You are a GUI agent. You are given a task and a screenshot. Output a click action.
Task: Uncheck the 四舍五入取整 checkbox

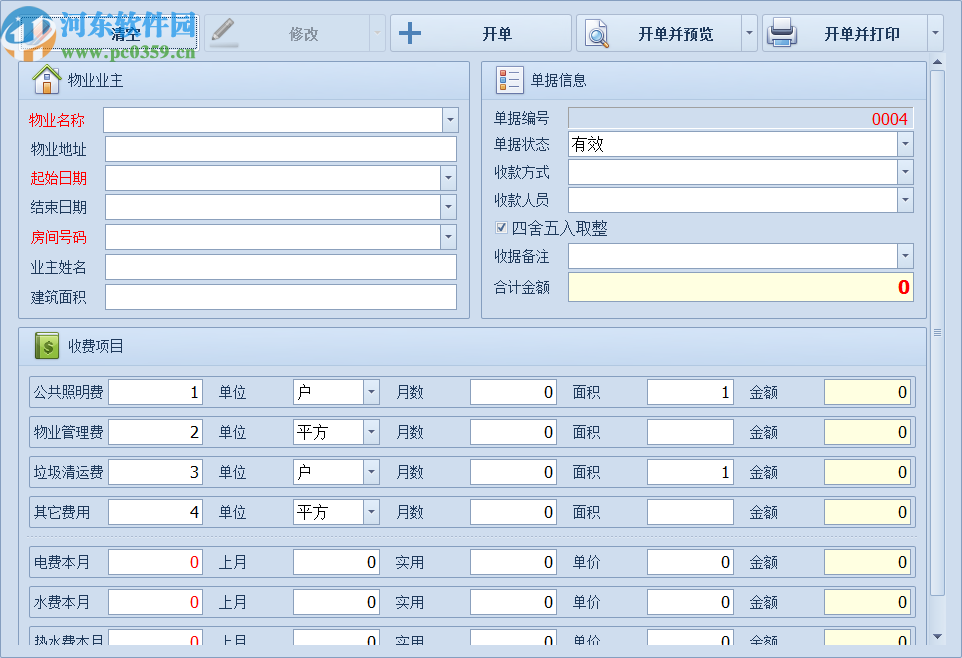[501, 227]
